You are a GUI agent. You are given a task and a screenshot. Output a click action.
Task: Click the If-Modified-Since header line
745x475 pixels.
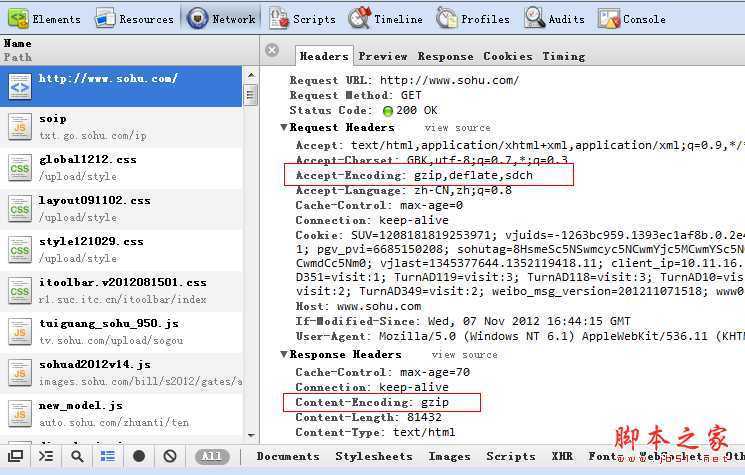(x=463, y=321)
